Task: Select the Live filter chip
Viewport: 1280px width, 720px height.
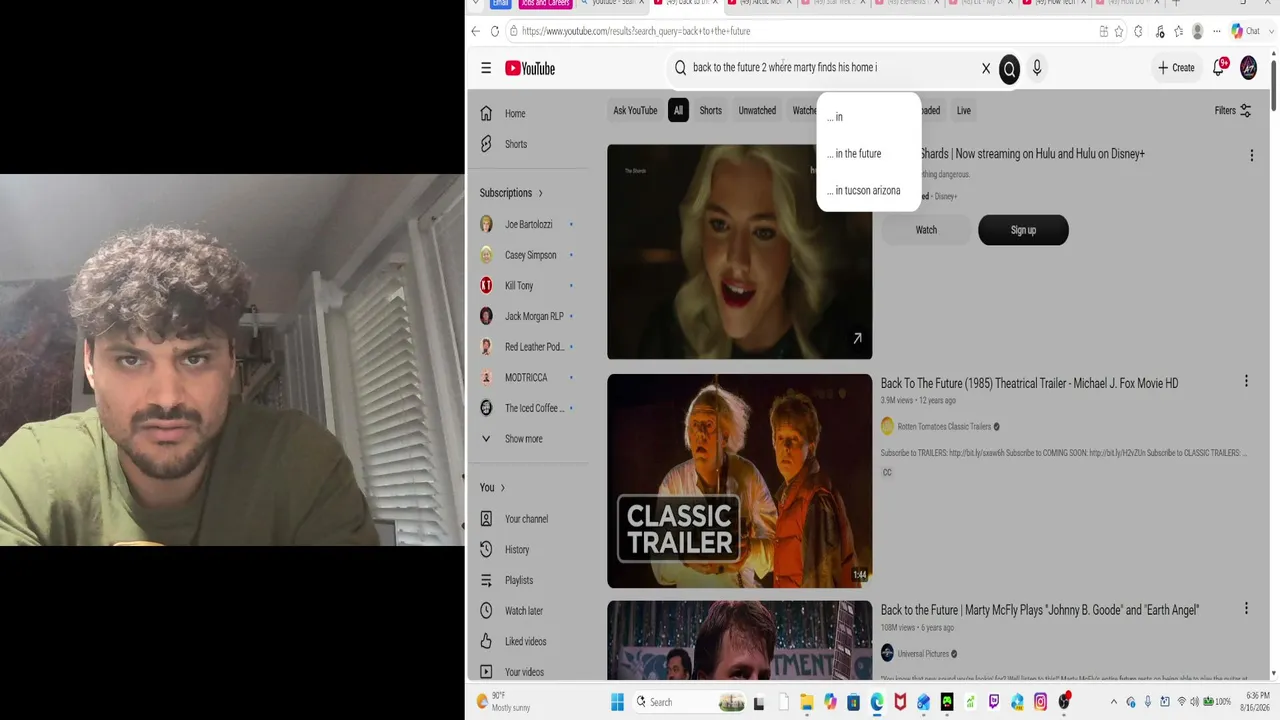Action: [x=963, y=111]
